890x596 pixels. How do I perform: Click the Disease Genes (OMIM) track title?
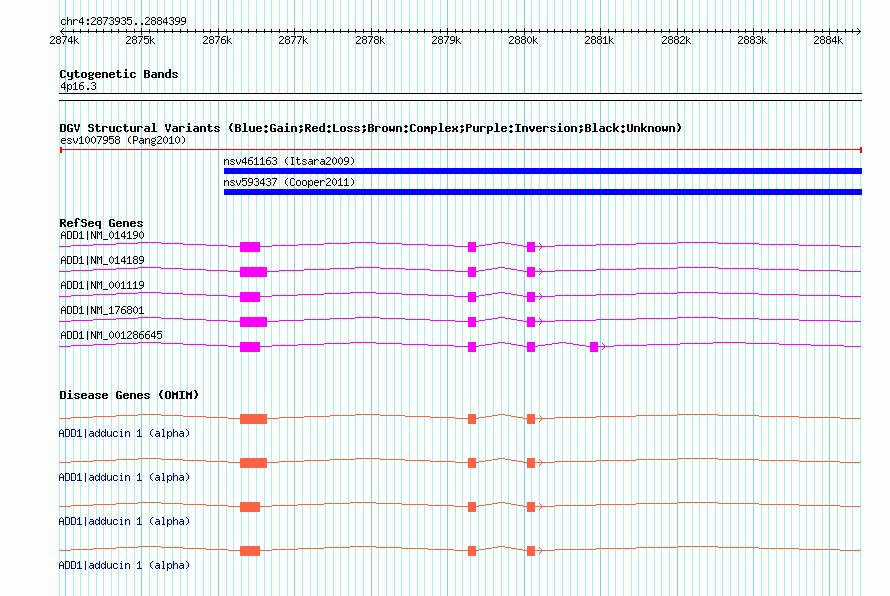pyautogui.click(x=129, y=395)
